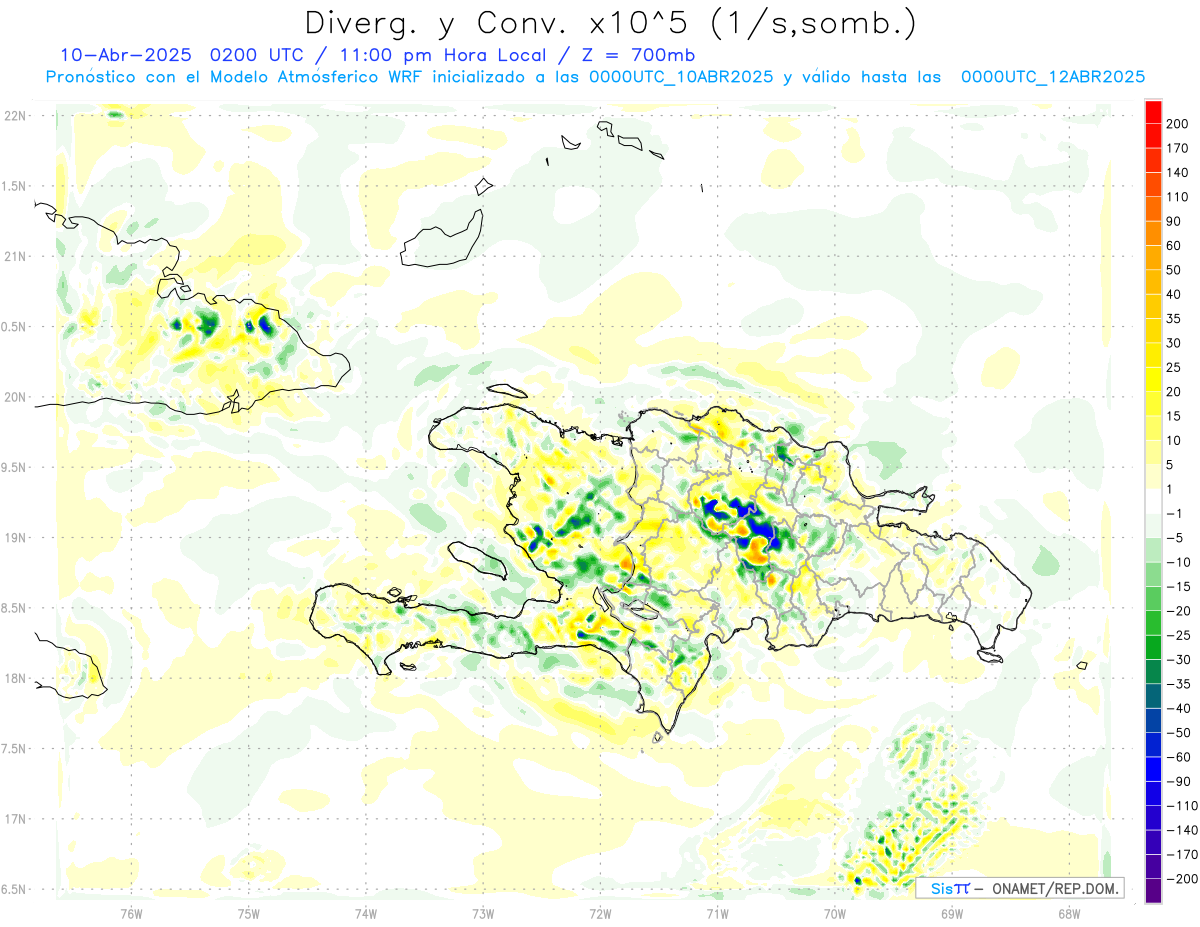Click the '-30' colorbar label

pos(1180,659)
